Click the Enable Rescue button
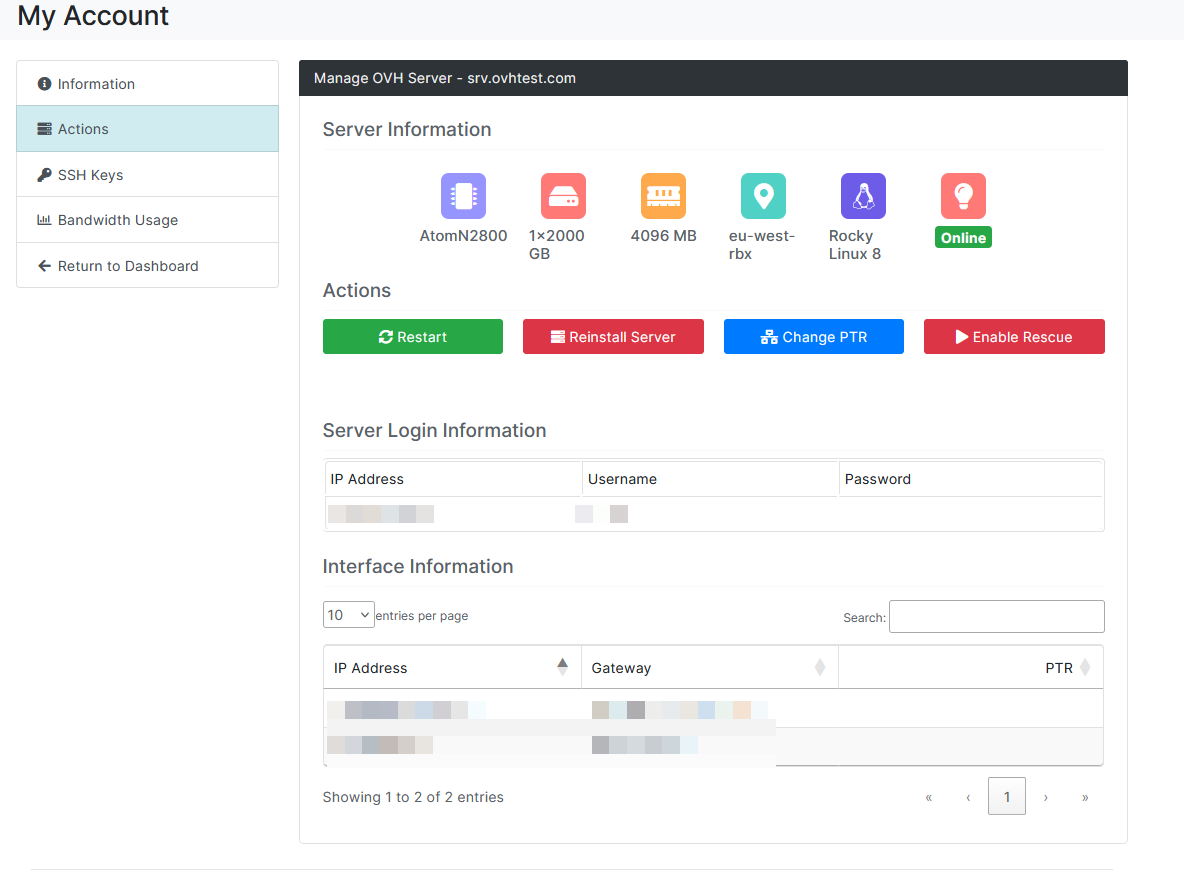This screenshot has height=876, width=1184. (1014, 337)
